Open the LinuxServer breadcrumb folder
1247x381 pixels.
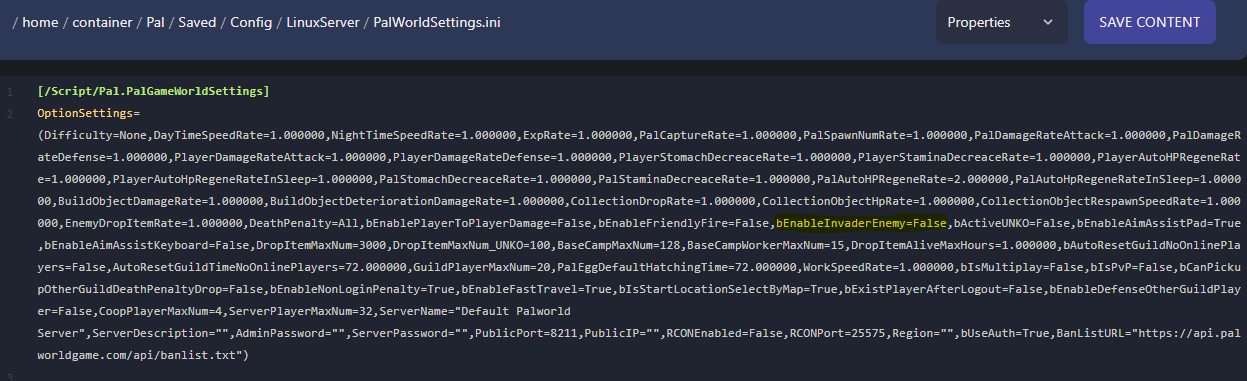coord(323,23)
